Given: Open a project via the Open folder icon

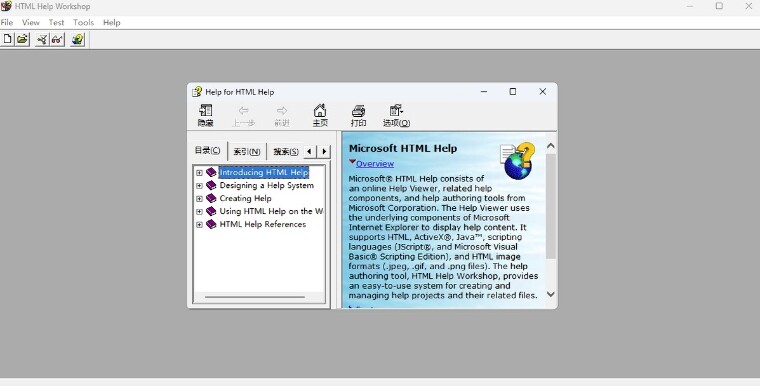Looking at the screenshot, I should point(22,39).
